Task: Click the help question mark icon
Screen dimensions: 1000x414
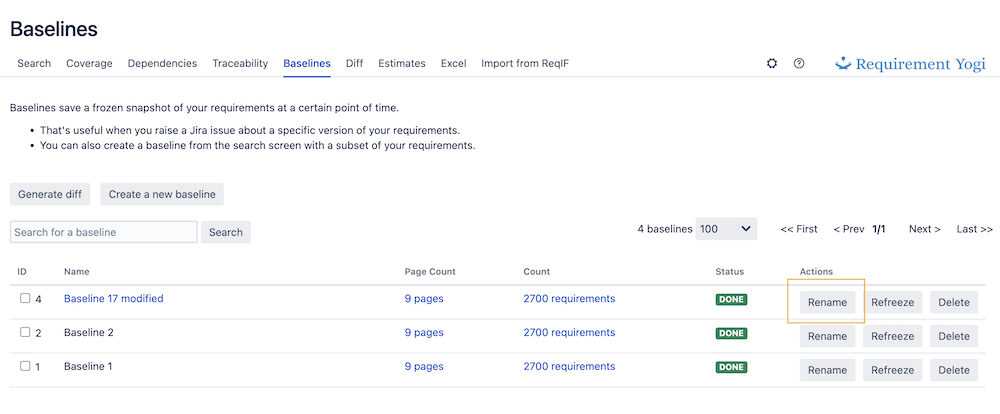Action: click(x=799, y=63)
